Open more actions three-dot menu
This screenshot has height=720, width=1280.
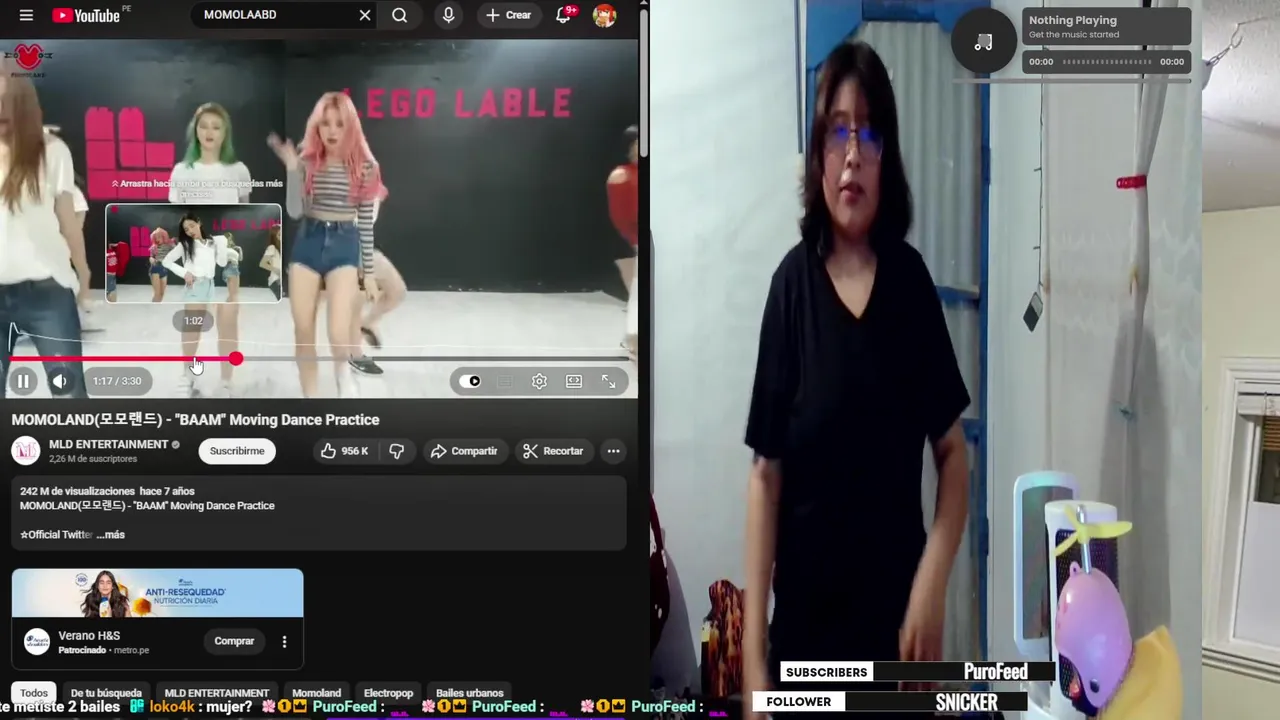pos(613,451)
